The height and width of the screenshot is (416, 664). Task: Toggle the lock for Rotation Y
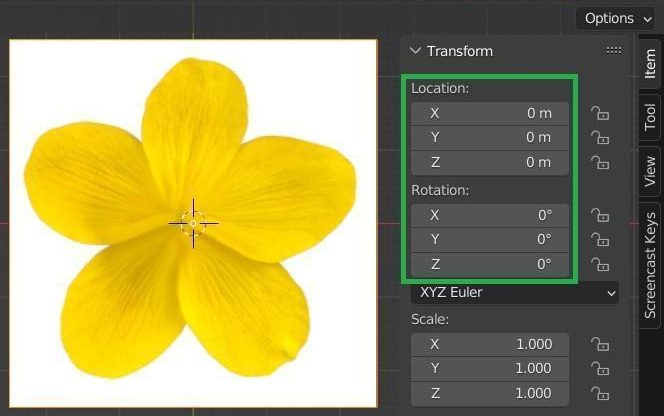pos(600,240)
